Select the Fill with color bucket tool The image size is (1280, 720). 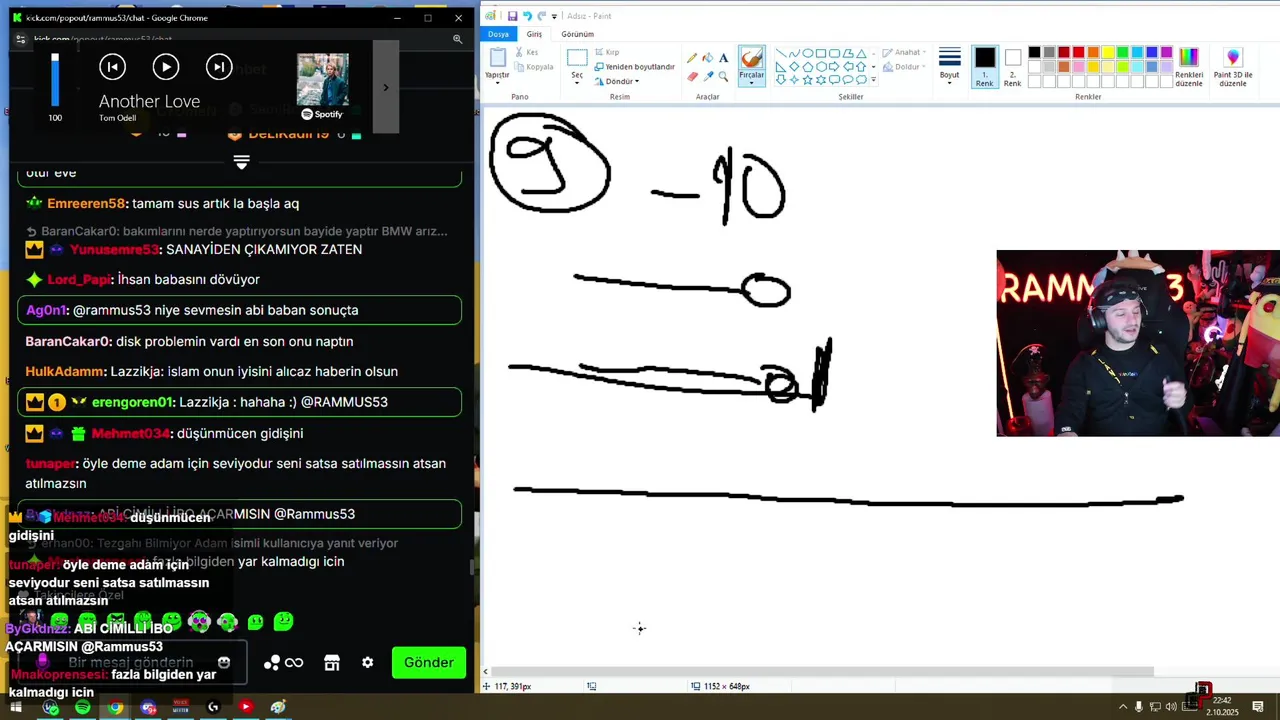click(708, 58)
